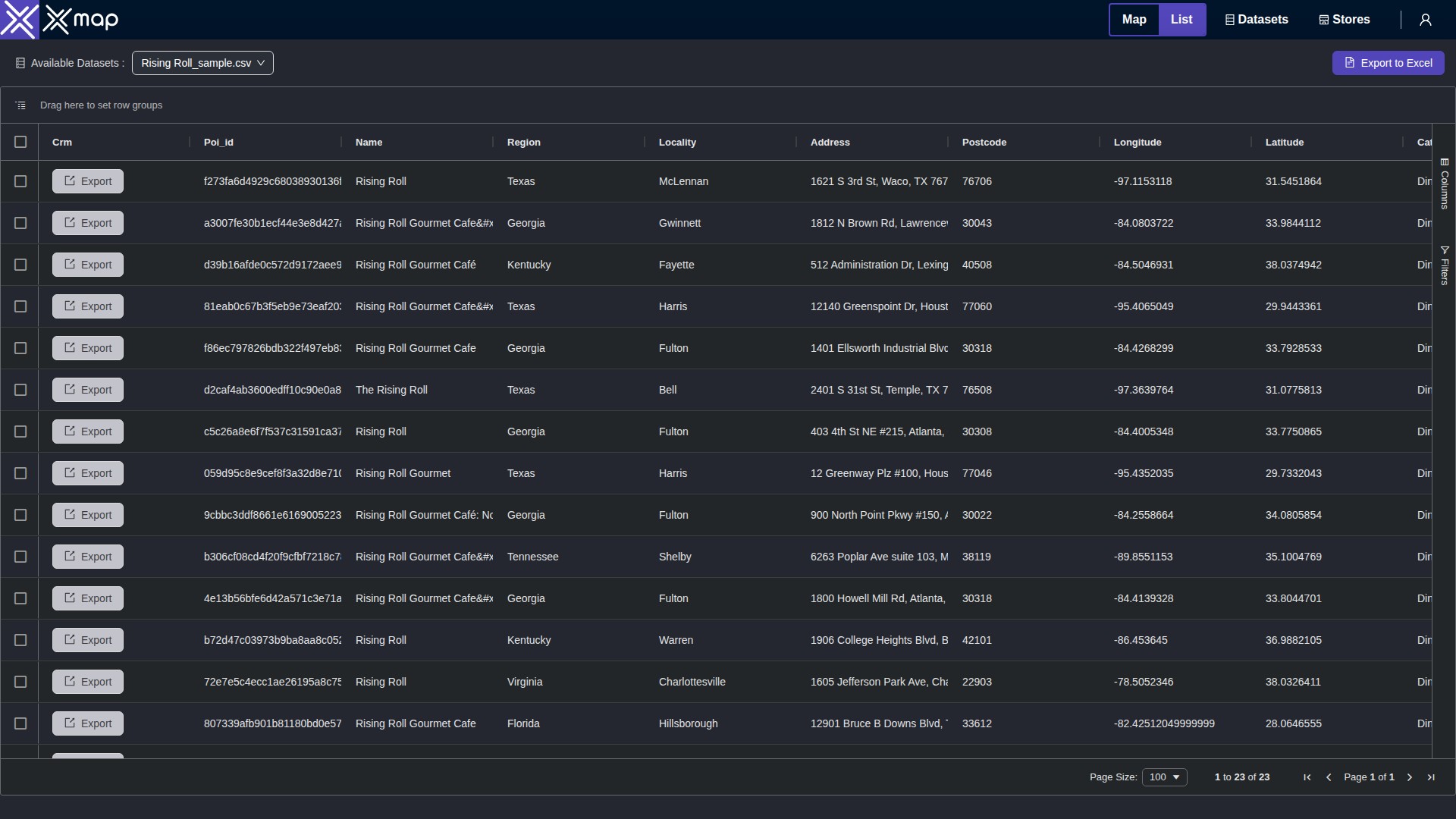Select the List view tab
The height and width of the screenshot is (819, 1456).
[x=1181, y=20]
